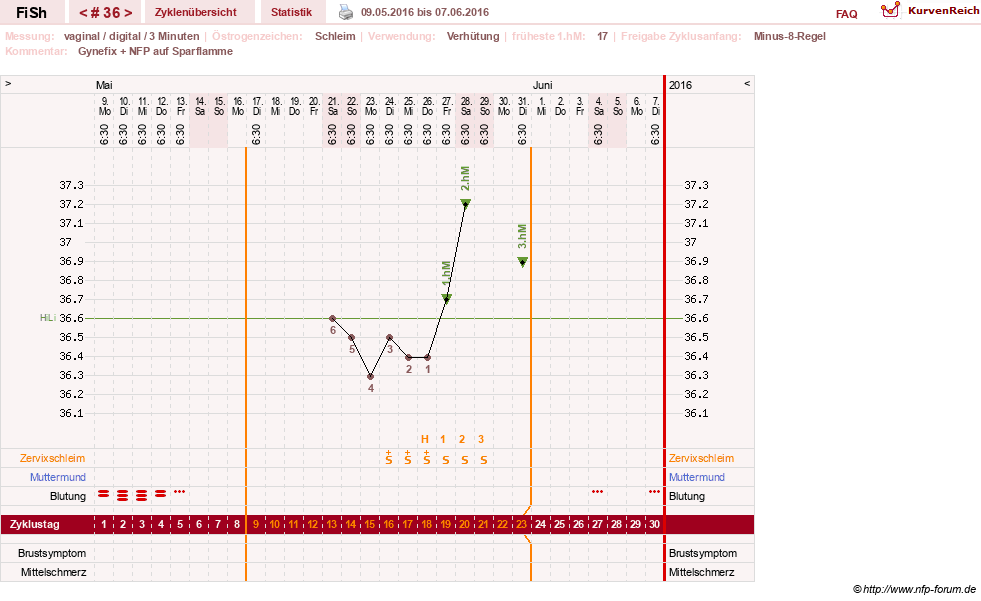Click the date 7. Di column header

click(x=655, y=106)
